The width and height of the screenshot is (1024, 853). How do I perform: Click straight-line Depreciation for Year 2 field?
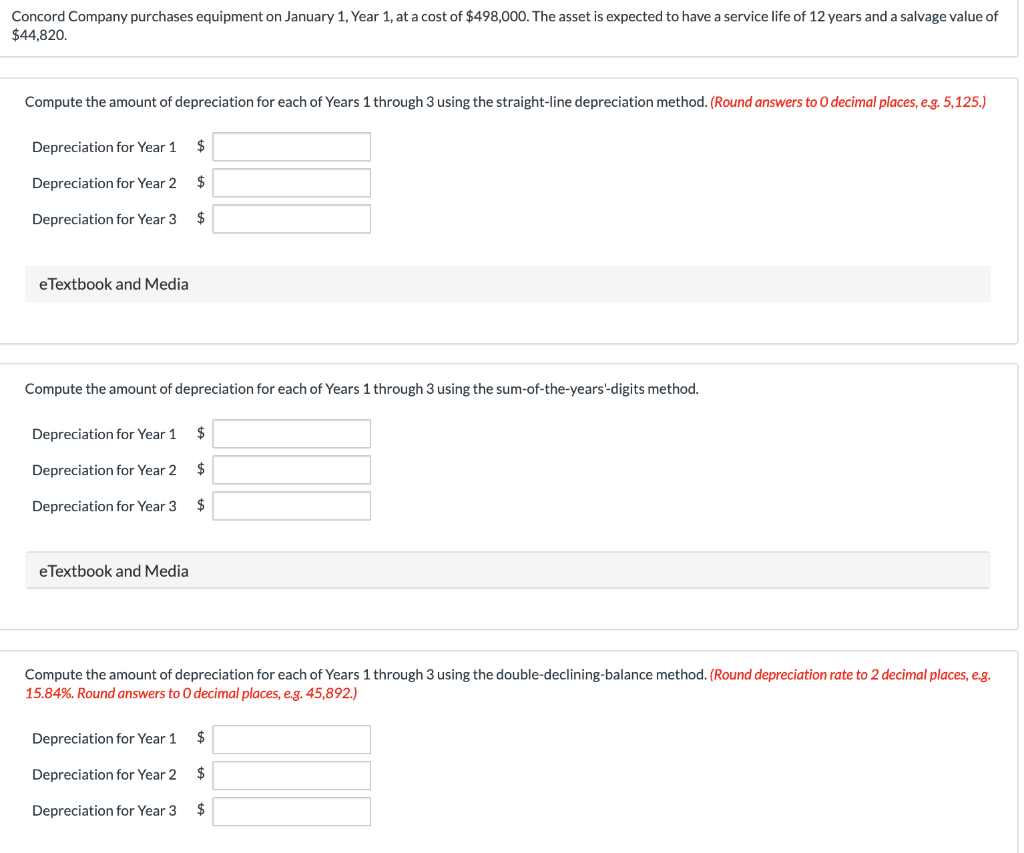(x=291, y=183)
